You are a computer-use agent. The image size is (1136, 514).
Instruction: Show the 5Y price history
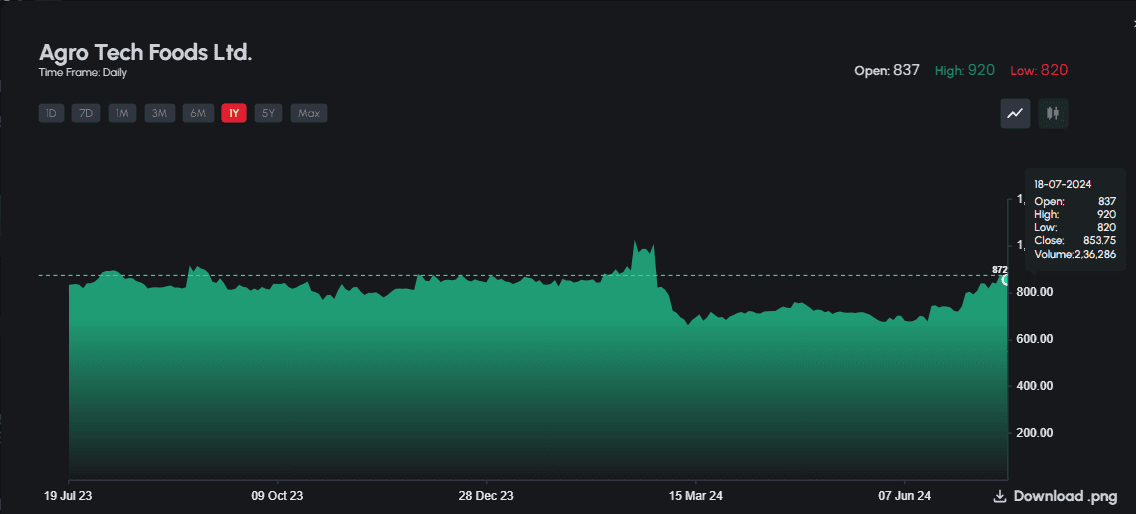point(268,113)
